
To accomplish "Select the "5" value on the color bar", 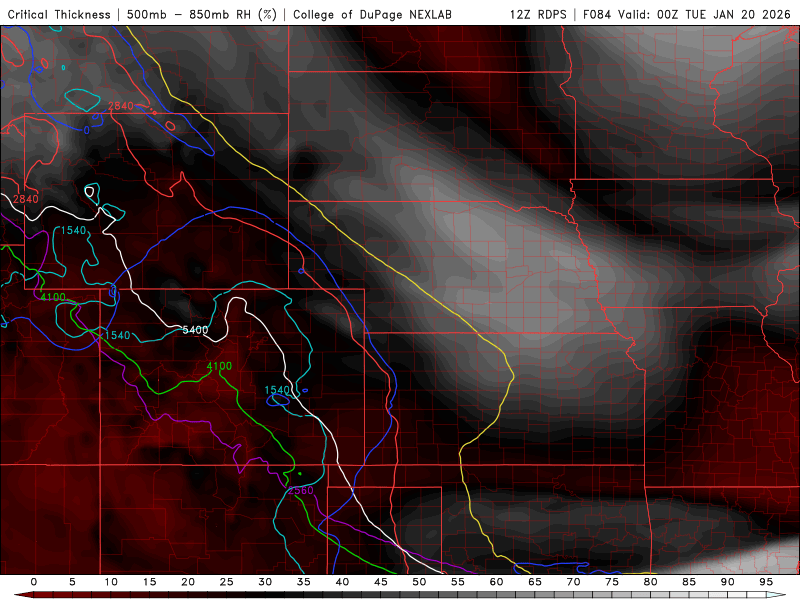I will 72,582.
